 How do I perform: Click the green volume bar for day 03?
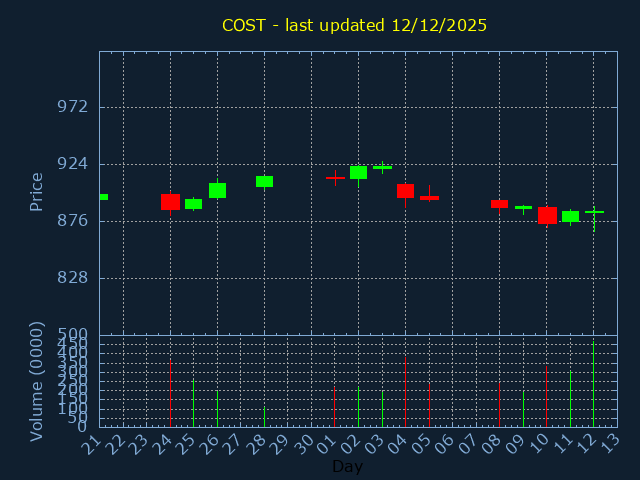pyautogui.click(x=382, y=409)
